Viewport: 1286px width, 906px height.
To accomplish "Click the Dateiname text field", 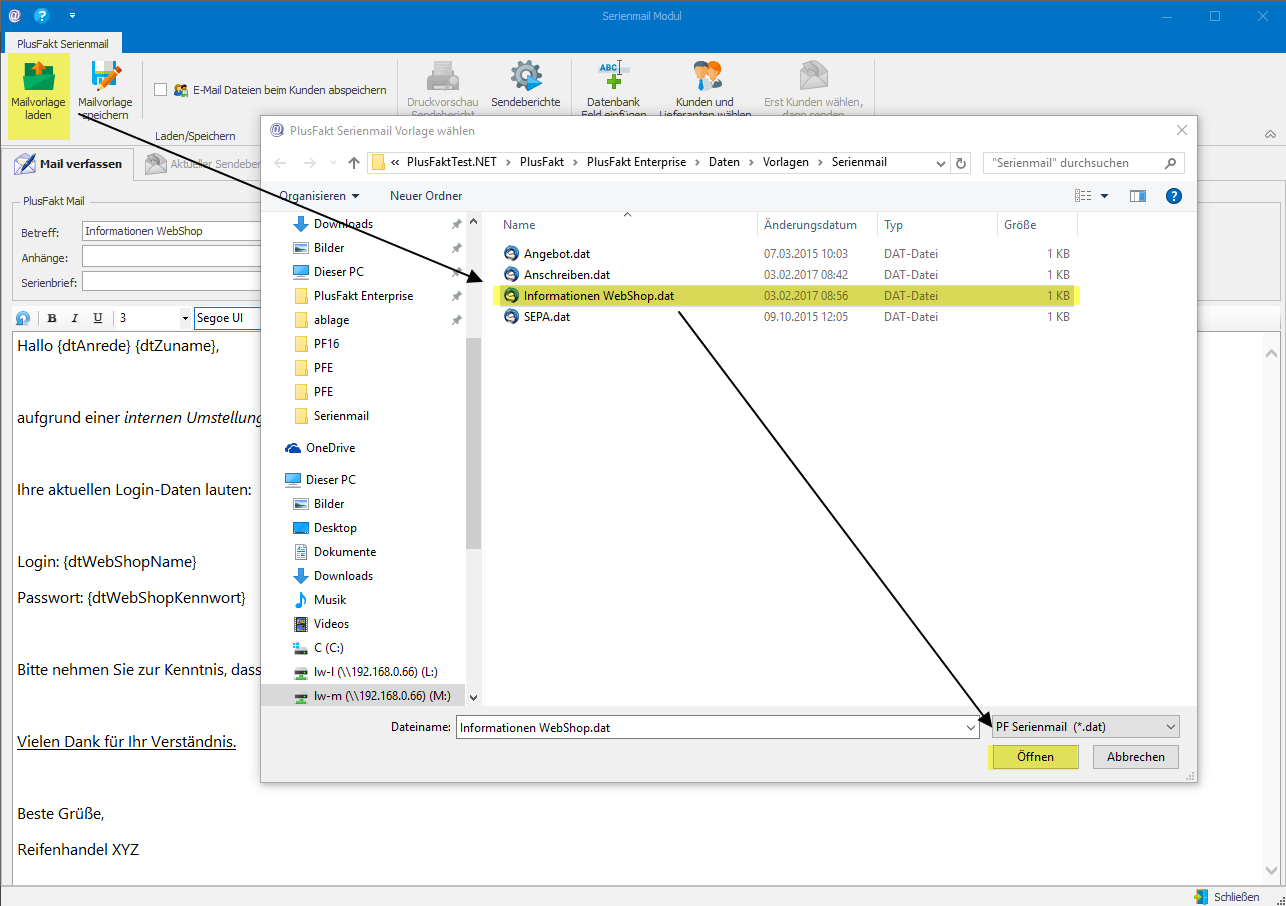I will click(x=710, y=728).
